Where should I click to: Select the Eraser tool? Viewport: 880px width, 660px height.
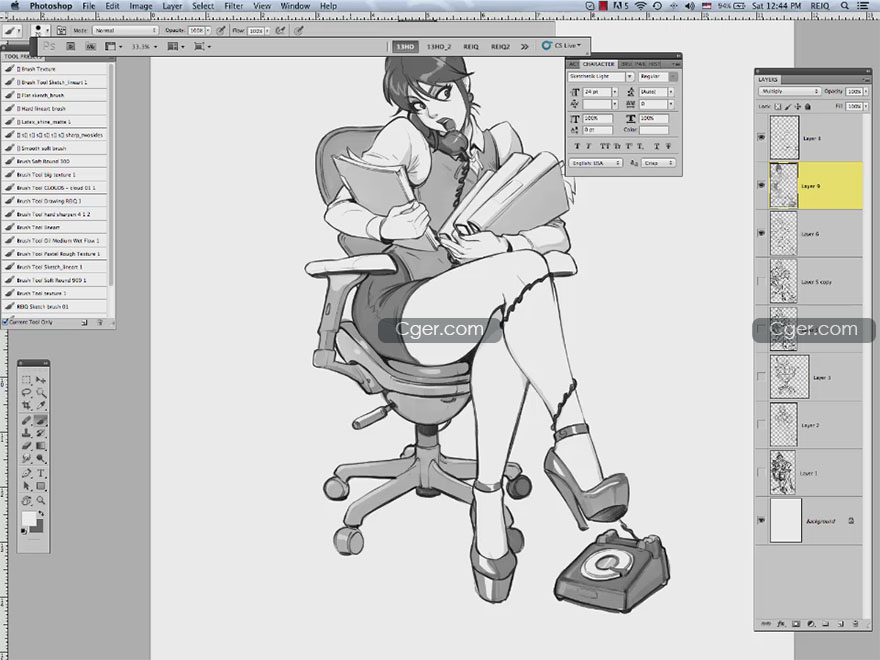26,446
